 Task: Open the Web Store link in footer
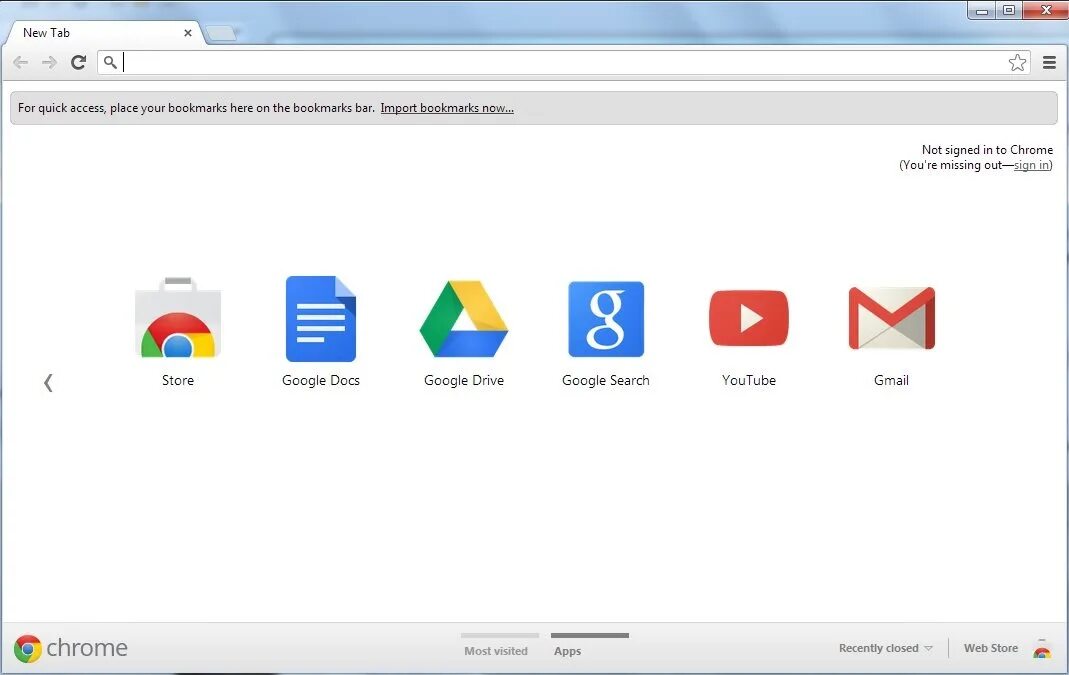coord(991,648)
